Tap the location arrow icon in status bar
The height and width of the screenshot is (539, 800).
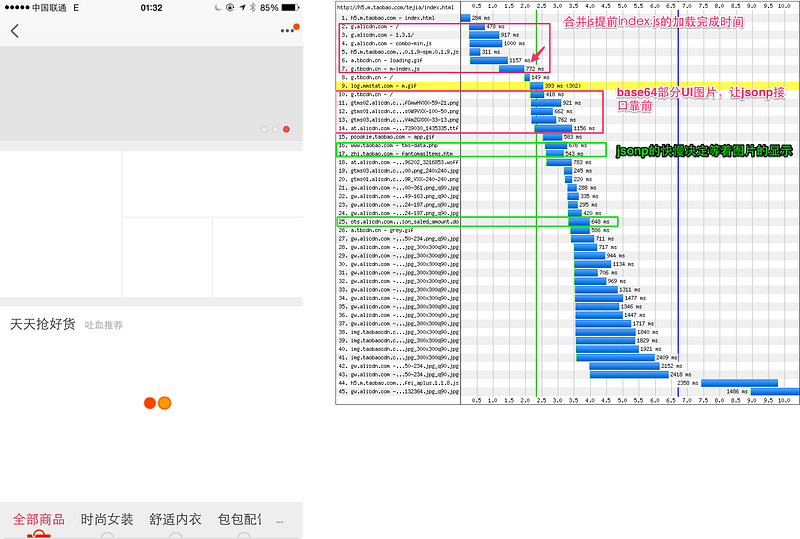coord(242,8)
